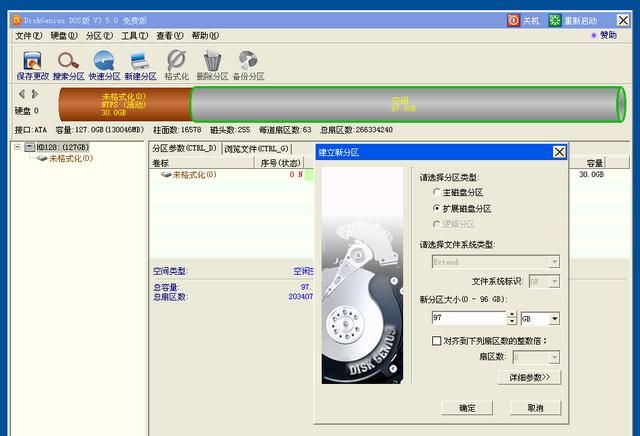This screenshot has width=640, height=436.
Task: Launch Quick Partition (快速分区) from the toolbar
Action: coord(104,65)
